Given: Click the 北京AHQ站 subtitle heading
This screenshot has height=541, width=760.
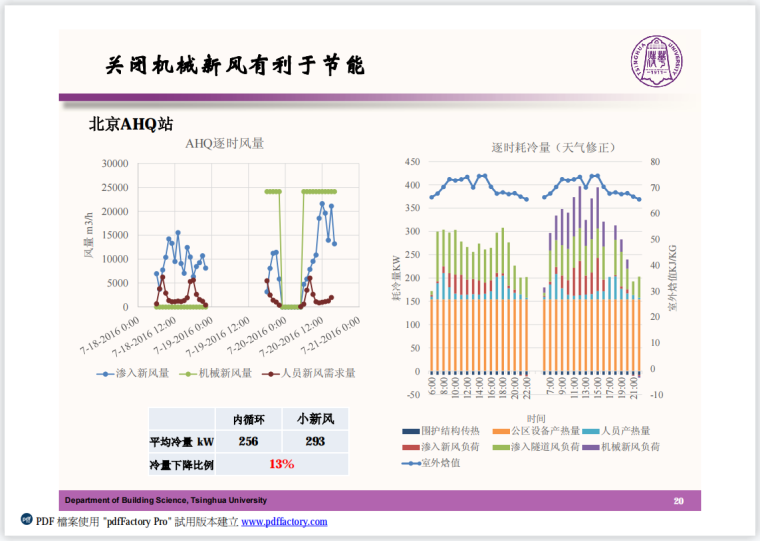Looking at the screenshot, I should (131, 124).
